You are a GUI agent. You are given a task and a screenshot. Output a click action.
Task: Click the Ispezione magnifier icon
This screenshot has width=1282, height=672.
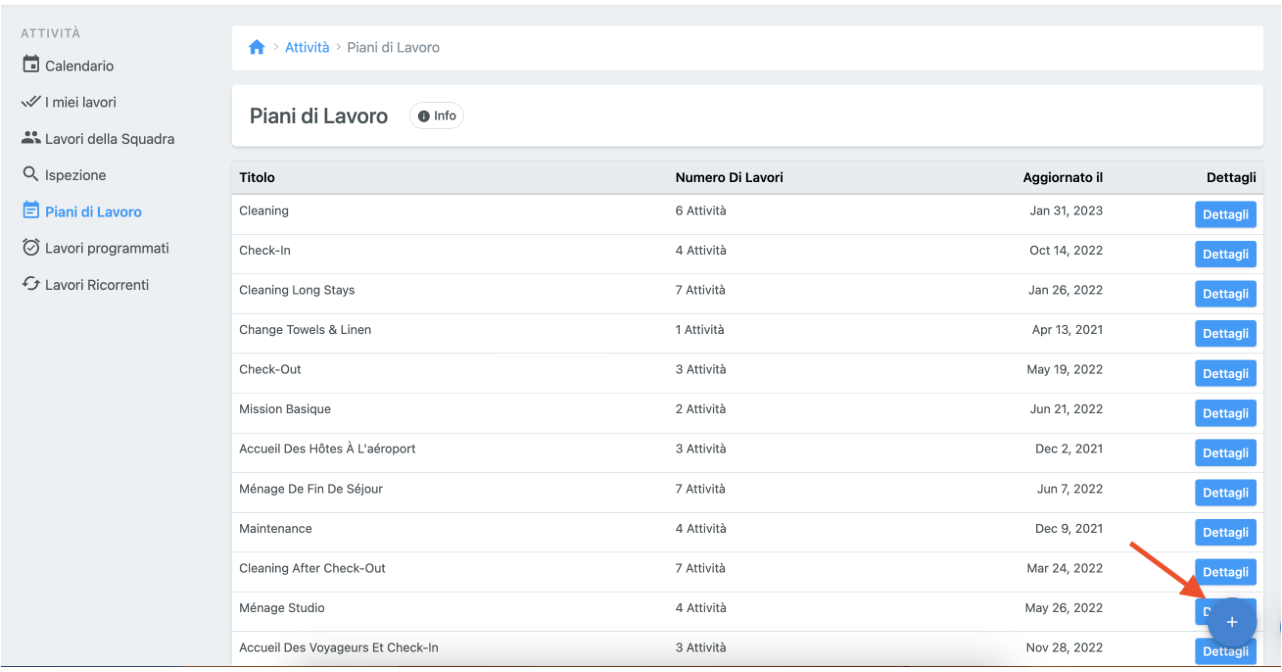[31, 175]
